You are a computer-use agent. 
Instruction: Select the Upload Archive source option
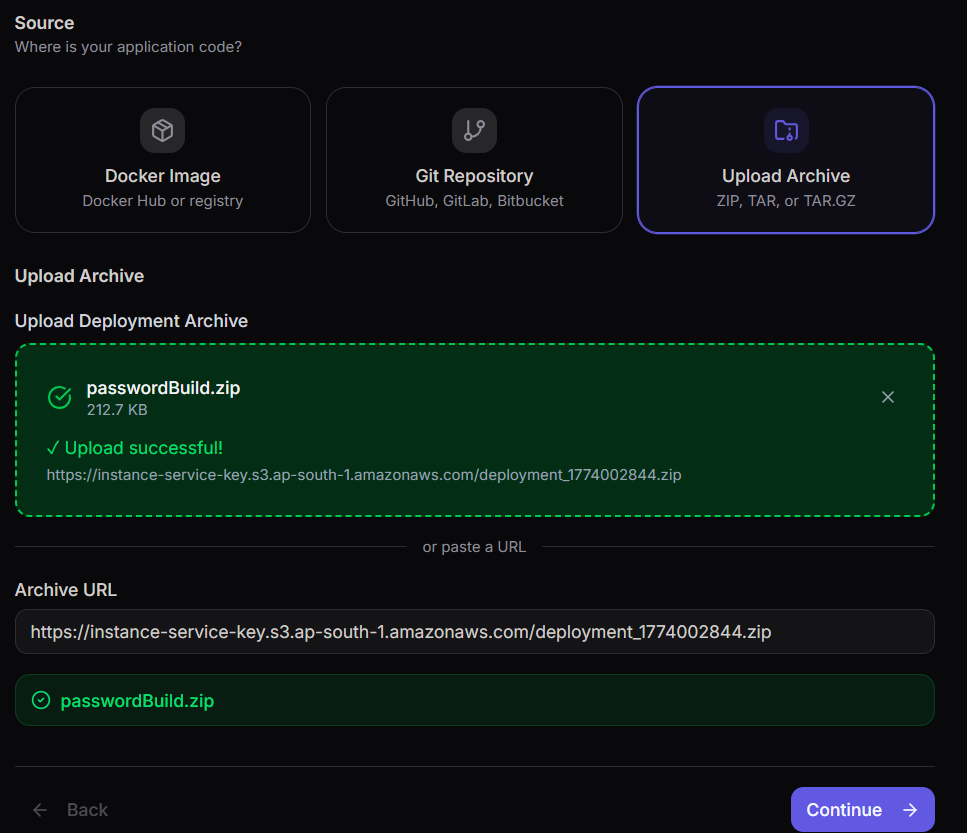786,160
